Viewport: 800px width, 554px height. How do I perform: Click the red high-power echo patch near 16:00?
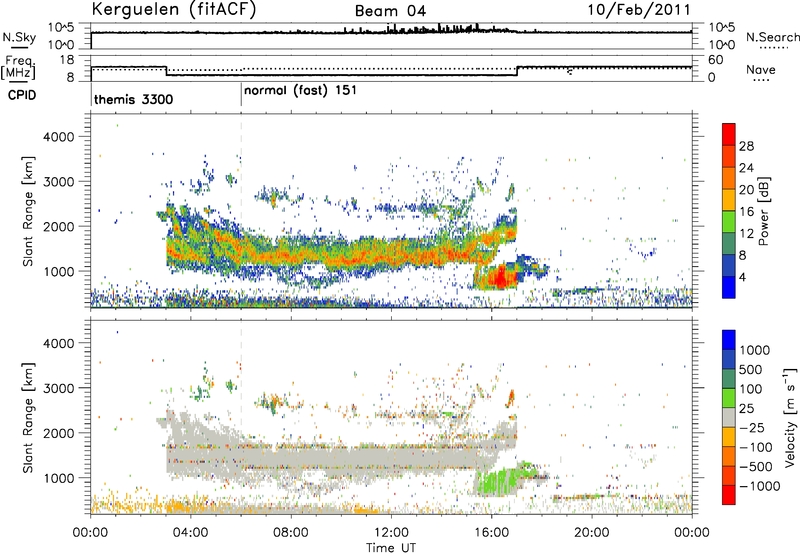coord(500,278)
